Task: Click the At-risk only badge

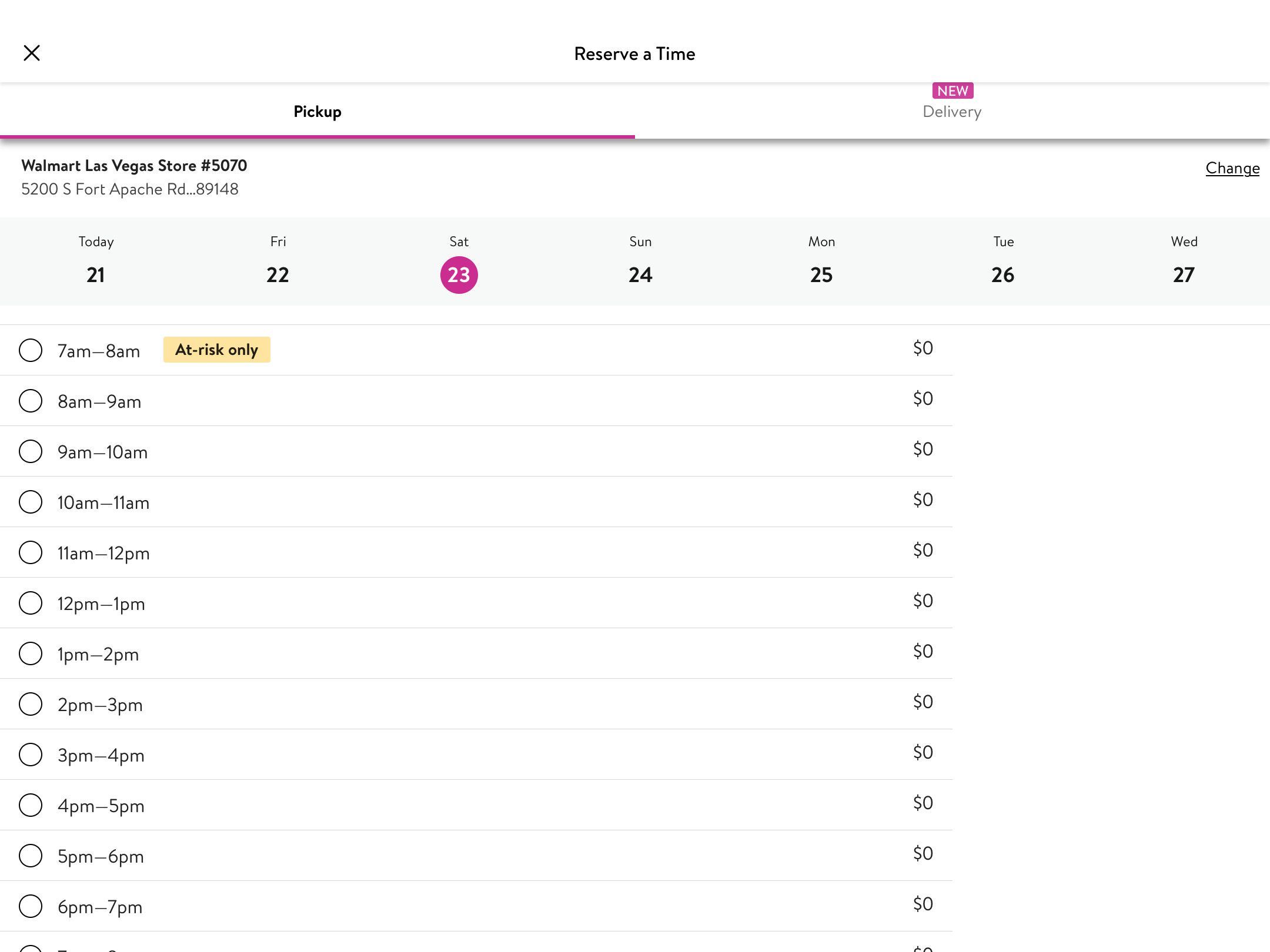Action: (x=216, y=350)
